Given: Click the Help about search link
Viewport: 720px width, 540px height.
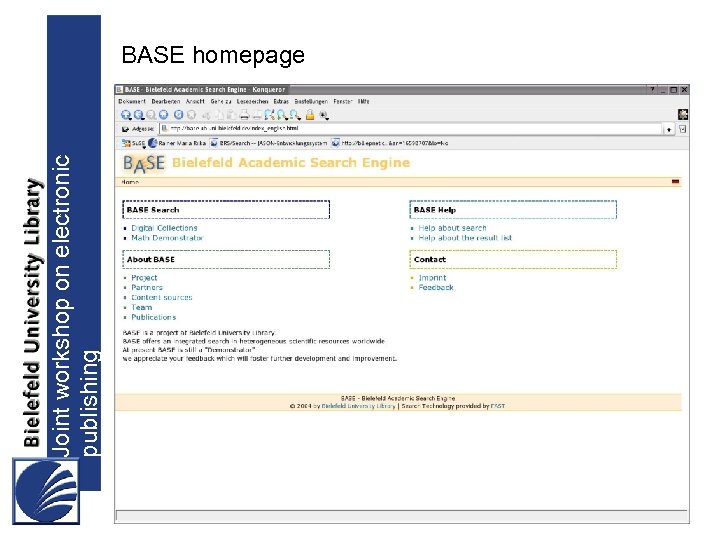Looking at the screenshot, I should point(452,228).
